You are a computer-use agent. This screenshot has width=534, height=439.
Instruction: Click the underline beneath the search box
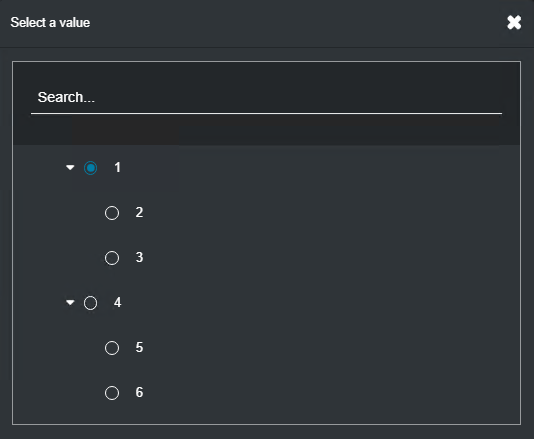click(266, 113)
